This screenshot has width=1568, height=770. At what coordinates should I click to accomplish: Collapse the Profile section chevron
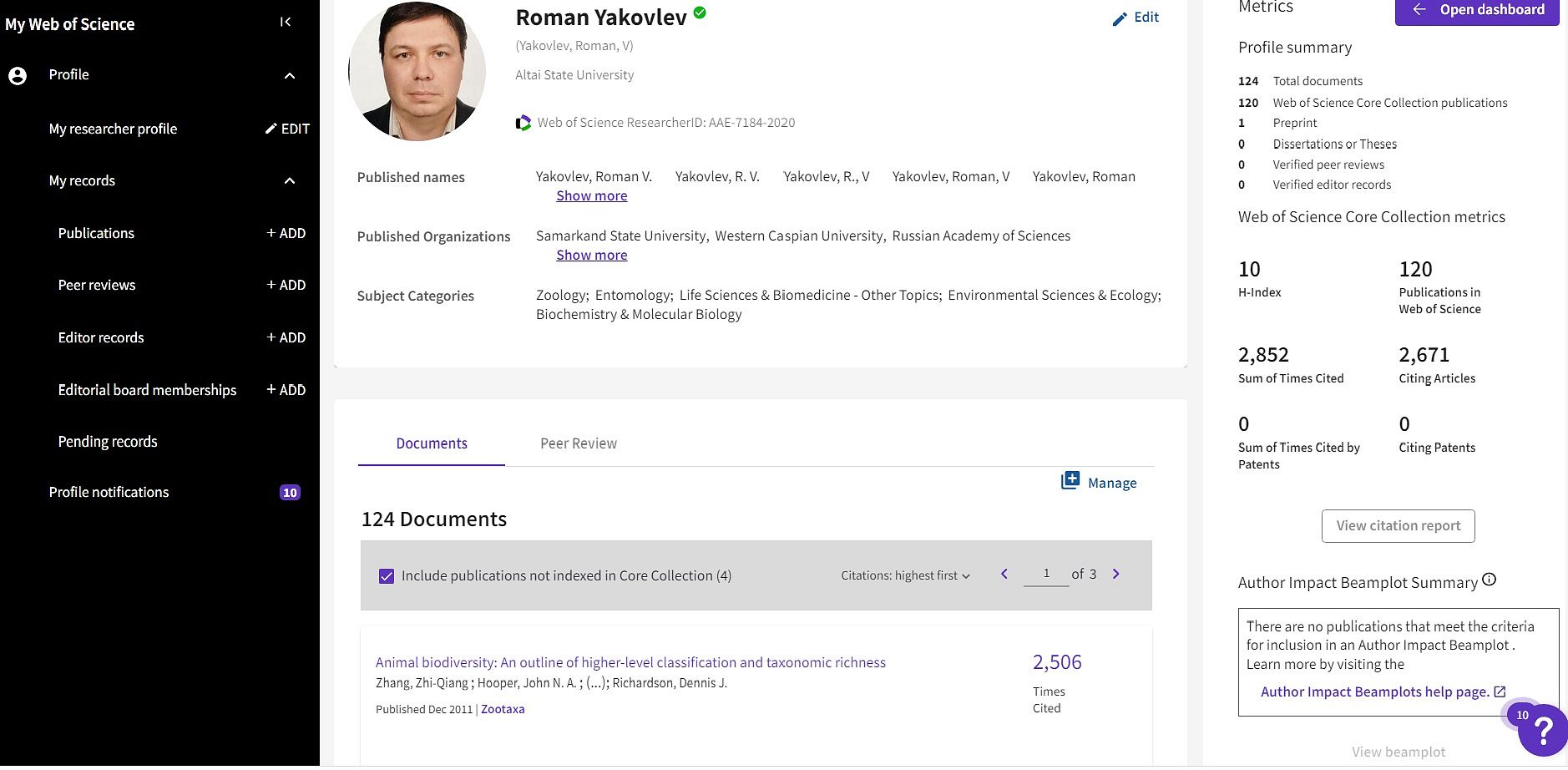click(290, 76)
